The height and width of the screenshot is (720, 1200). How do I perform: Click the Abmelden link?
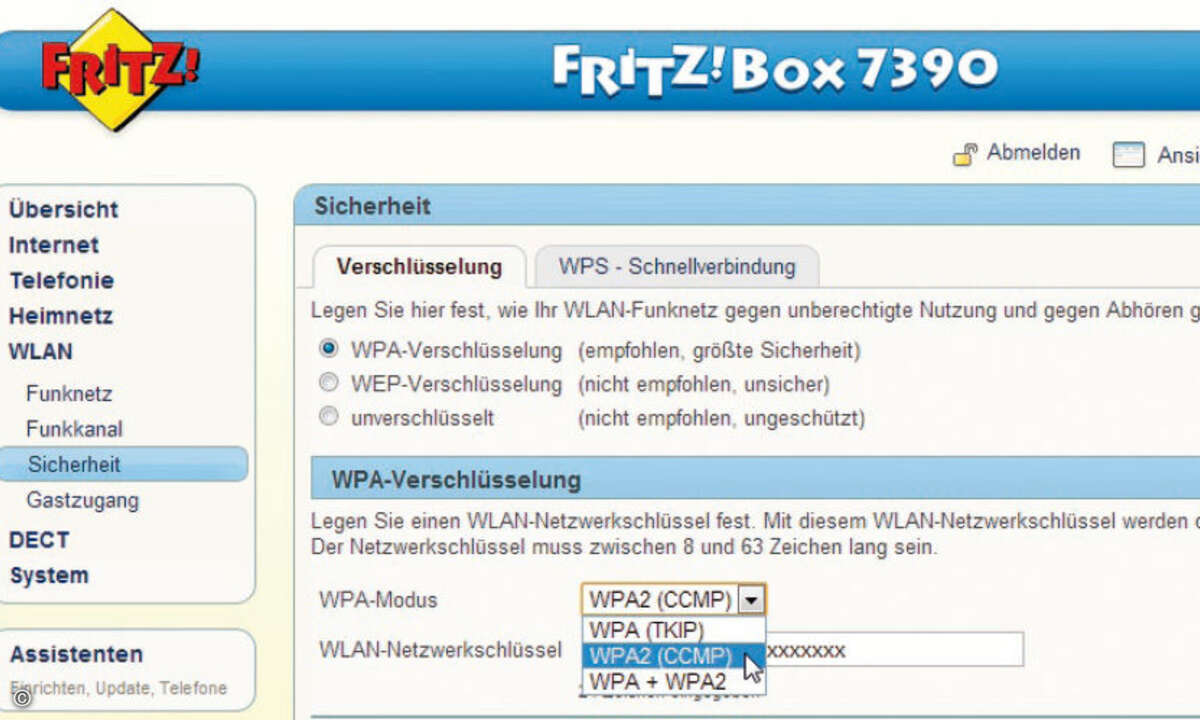click(x=1034, y=153)
